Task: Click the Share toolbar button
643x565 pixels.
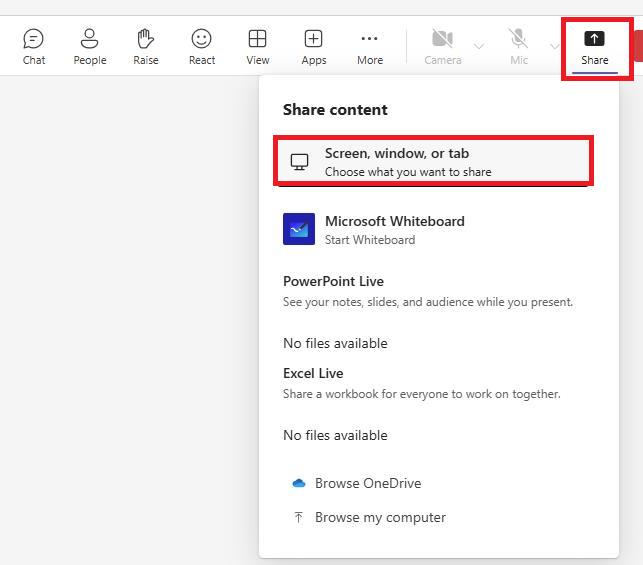Action: point(595,48)
